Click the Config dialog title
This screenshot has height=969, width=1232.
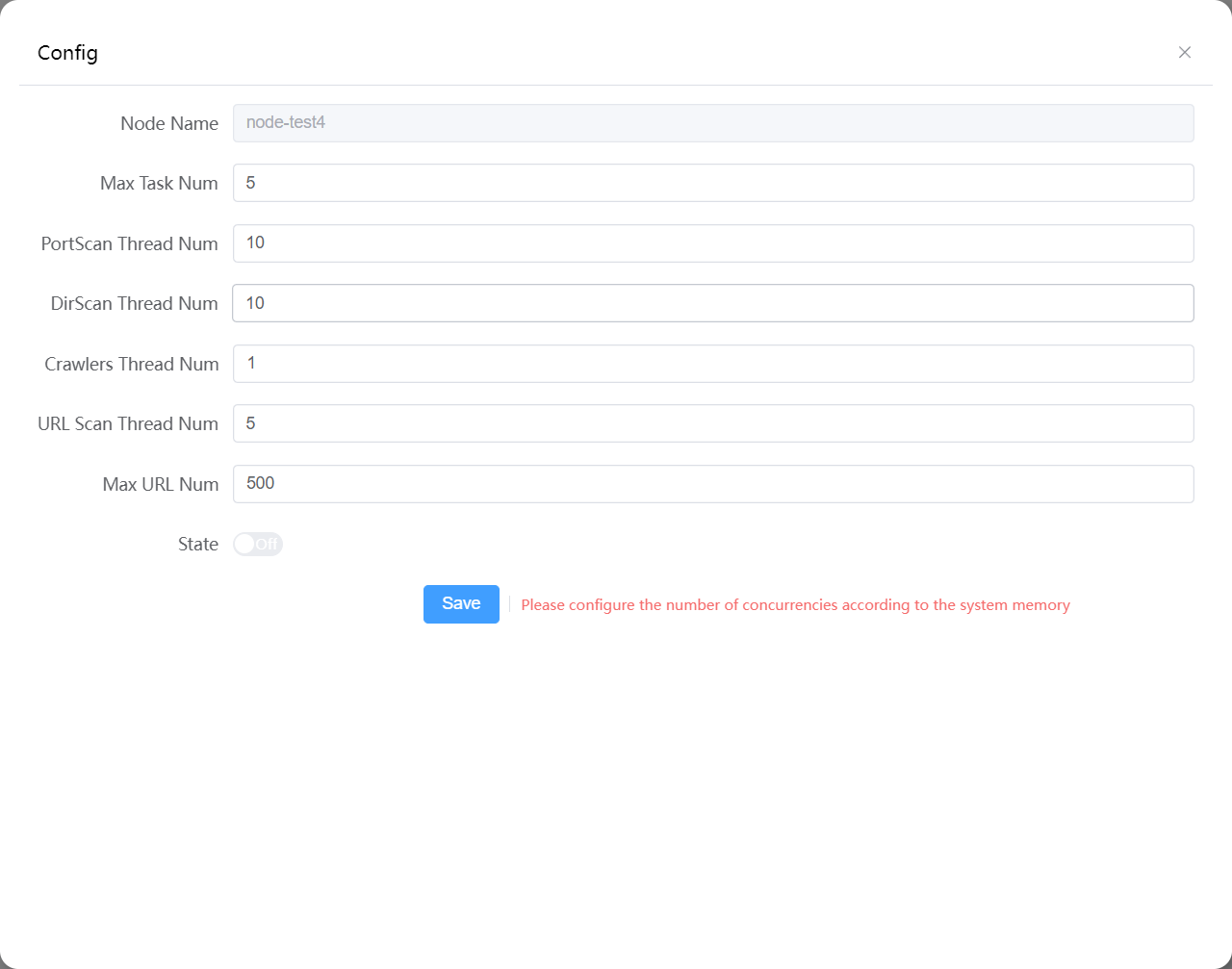(67, 53)
